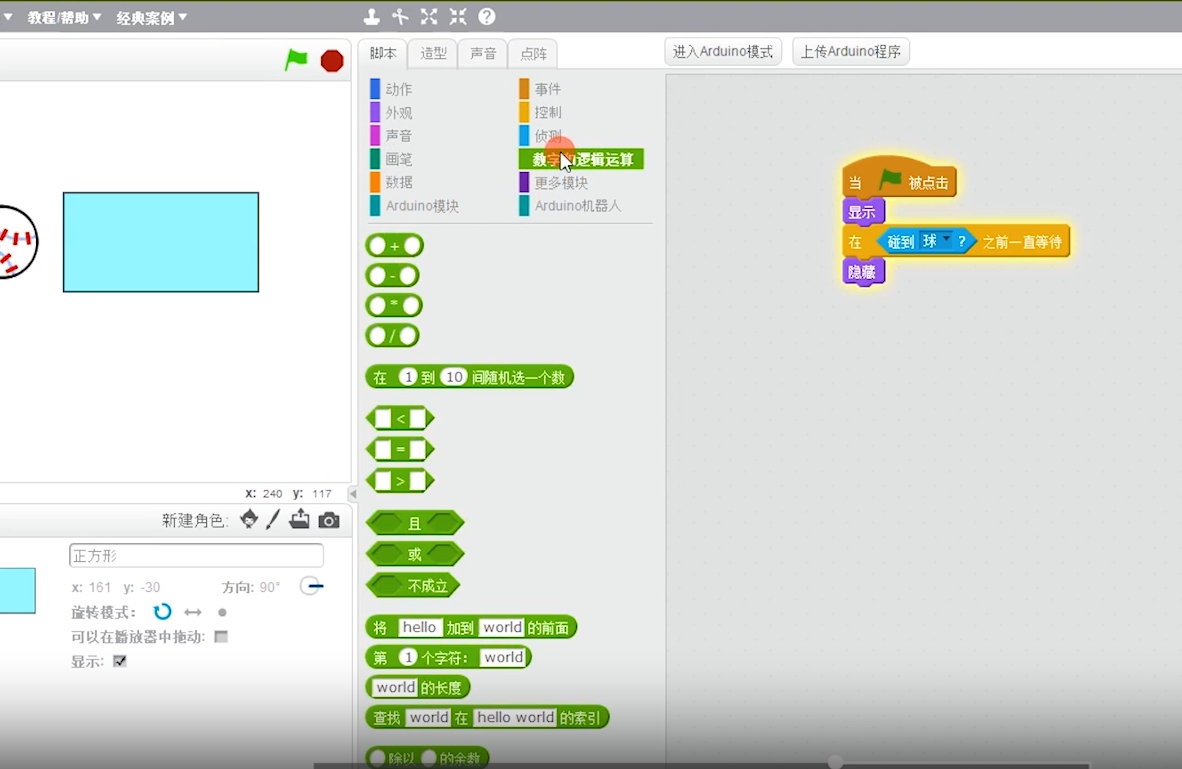Click 上传Arduino程序 button
The image size is (1182, 769).
(850, 51)
